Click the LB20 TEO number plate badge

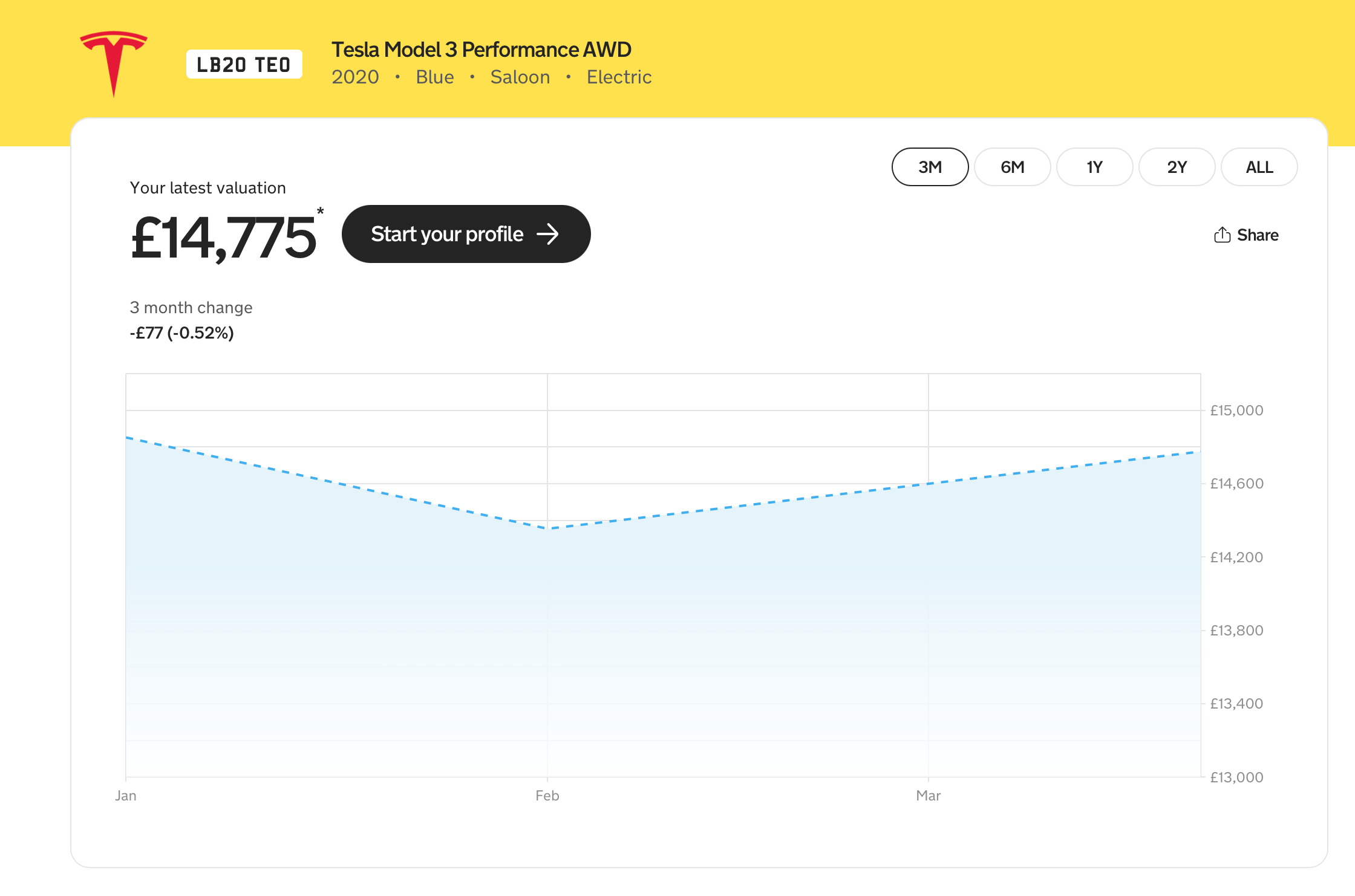click(244, 65)
